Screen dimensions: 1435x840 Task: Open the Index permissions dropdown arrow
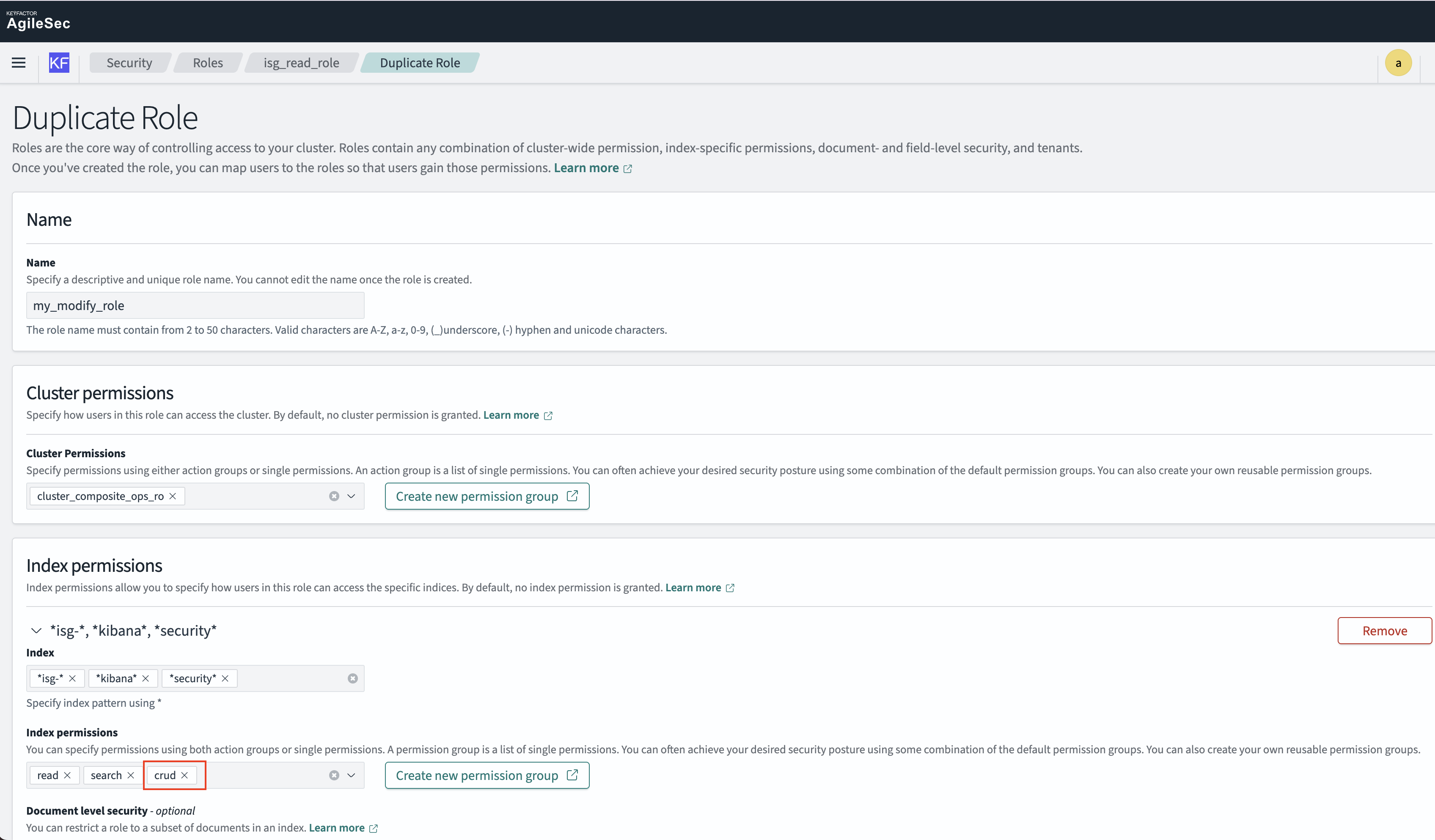pyautogui.click(x=352, y=775)
